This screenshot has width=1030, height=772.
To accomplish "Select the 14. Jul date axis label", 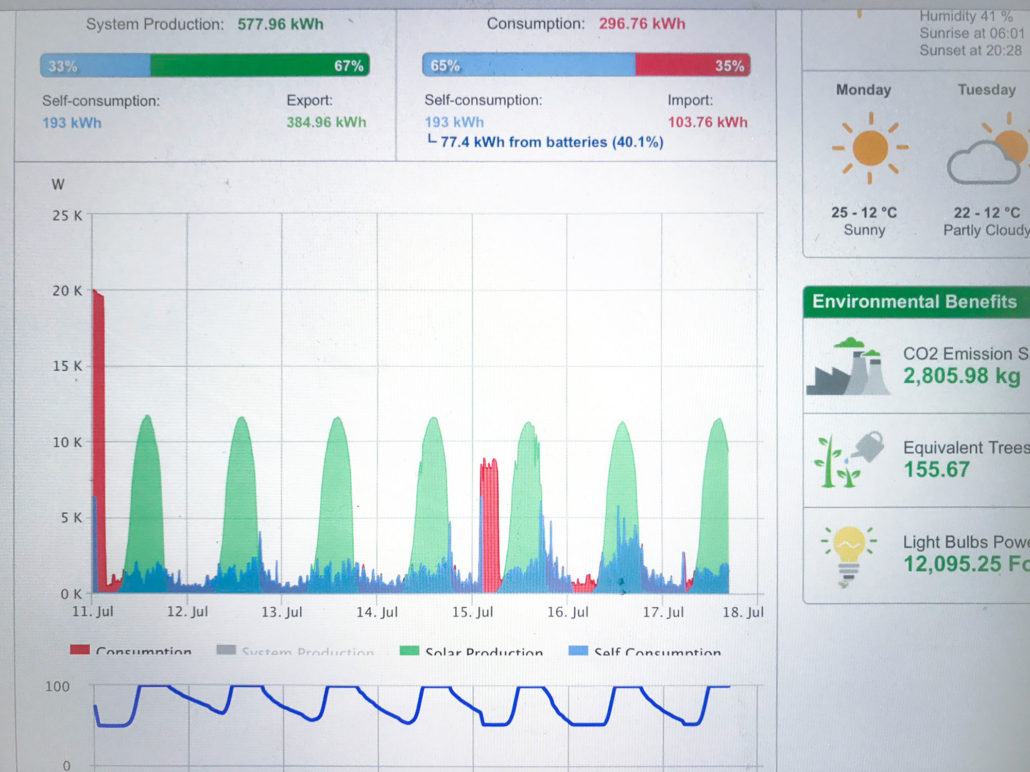I will [379, 612].
